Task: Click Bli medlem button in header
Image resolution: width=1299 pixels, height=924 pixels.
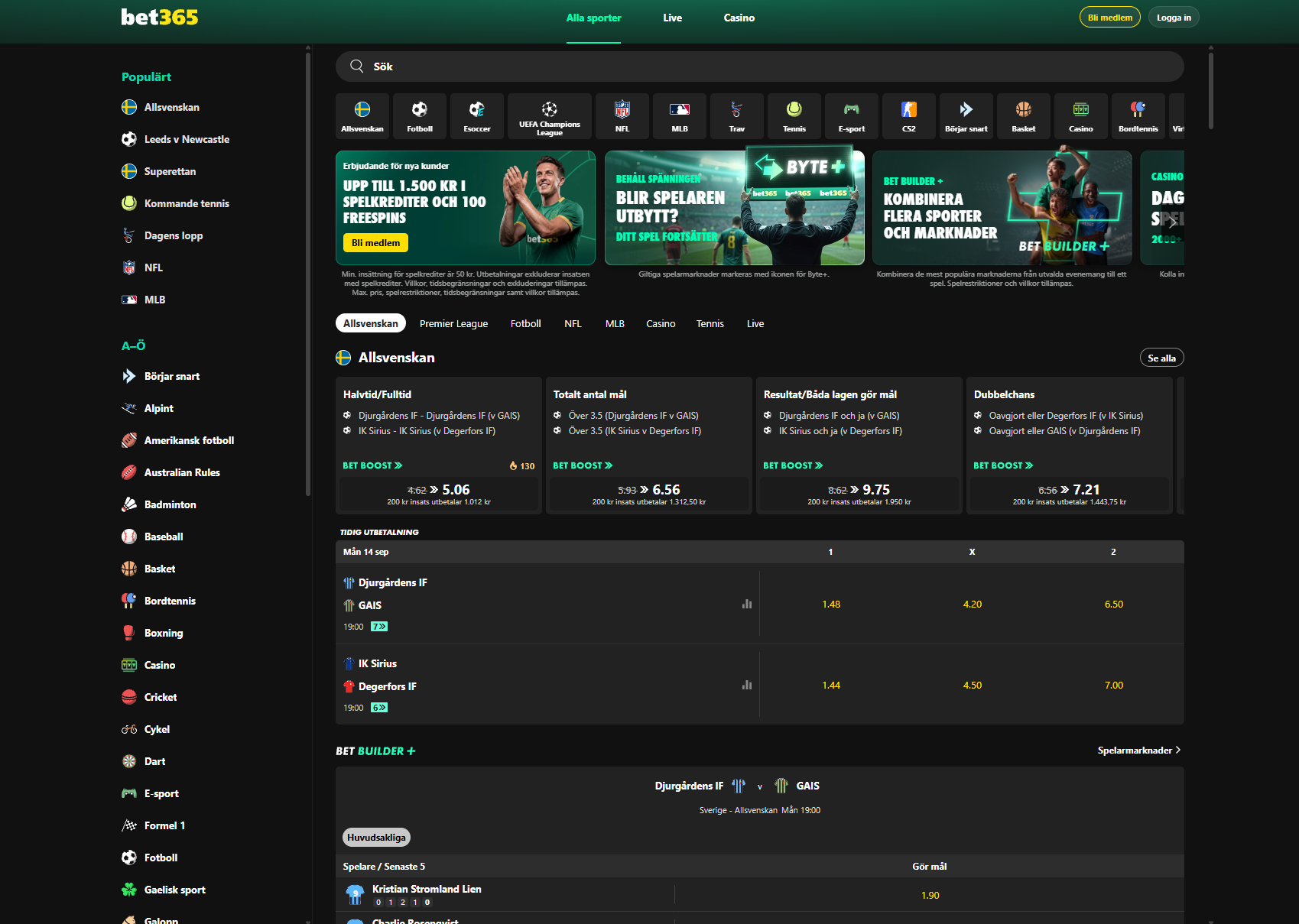Action: tap(1109, 18)
